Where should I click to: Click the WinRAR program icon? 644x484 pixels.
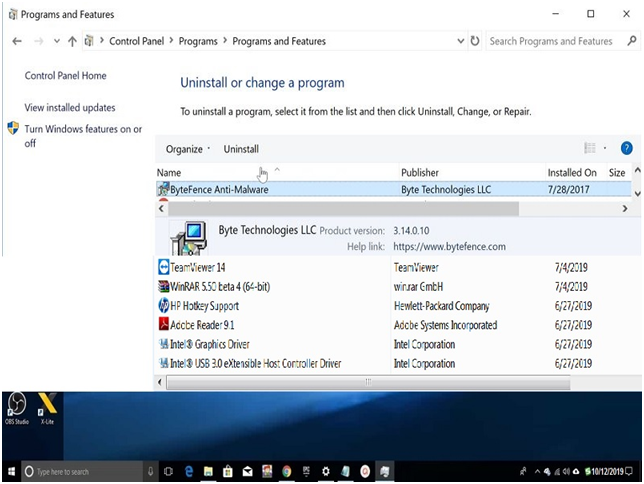[163, 286]
